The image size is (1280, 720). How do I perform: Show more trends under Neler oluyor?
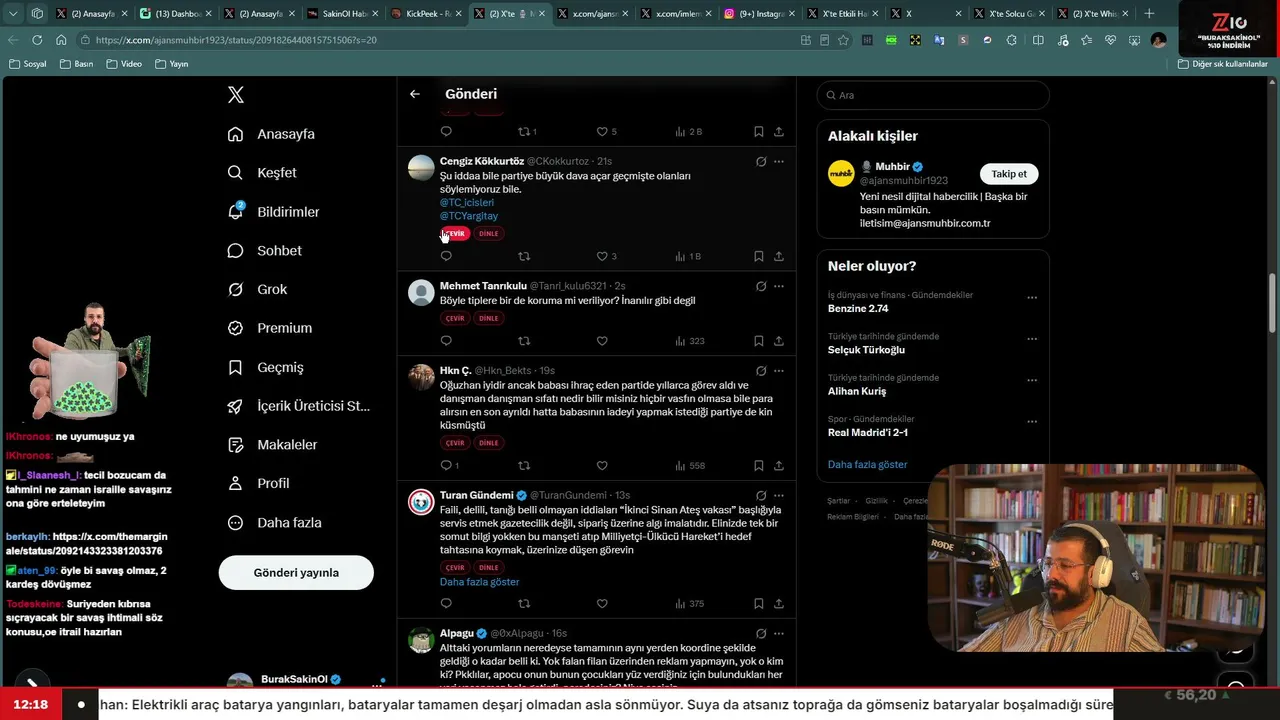[x=868, y=465]
